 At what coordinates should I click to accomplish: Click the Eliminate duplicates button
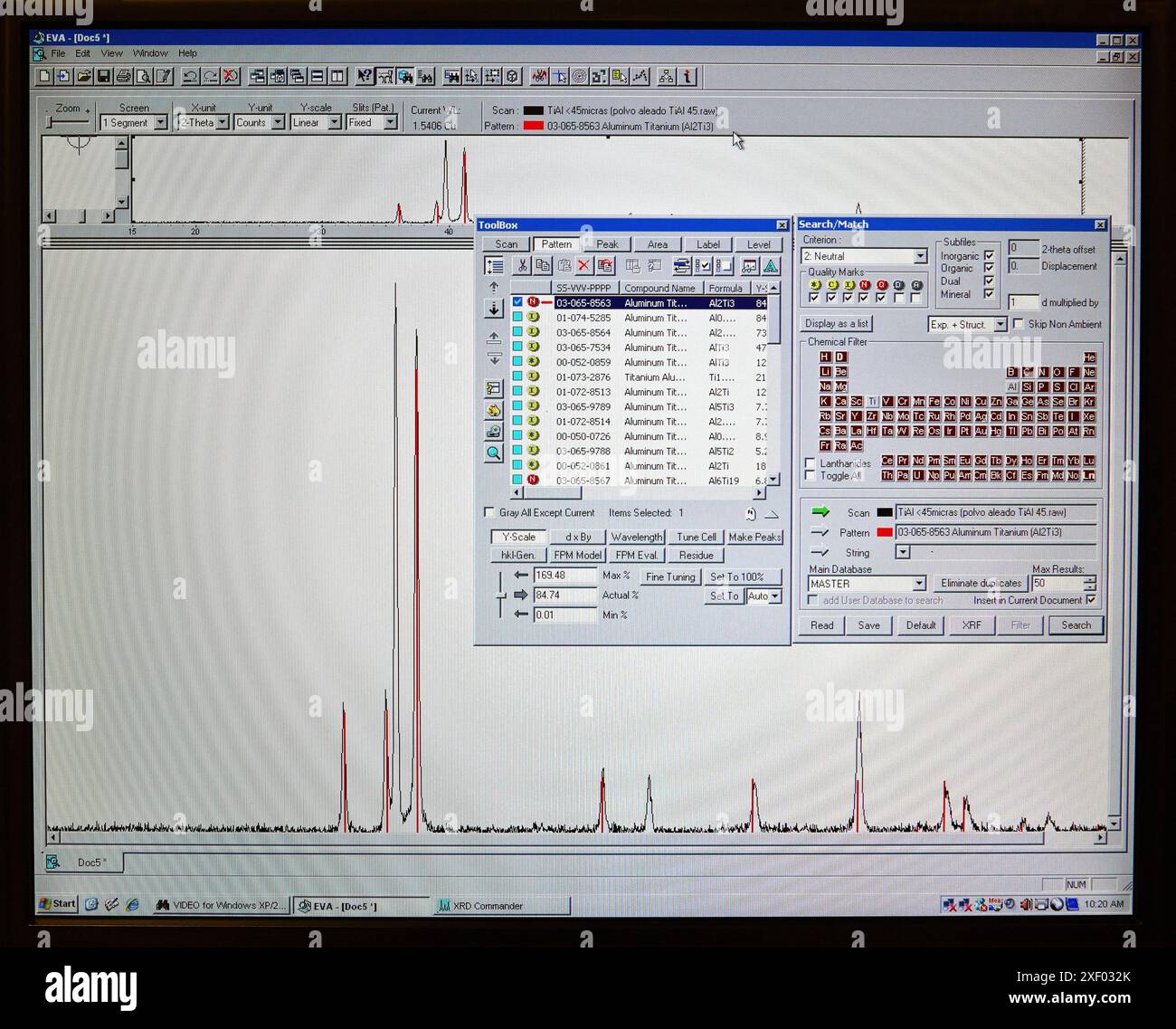[981, 584]
